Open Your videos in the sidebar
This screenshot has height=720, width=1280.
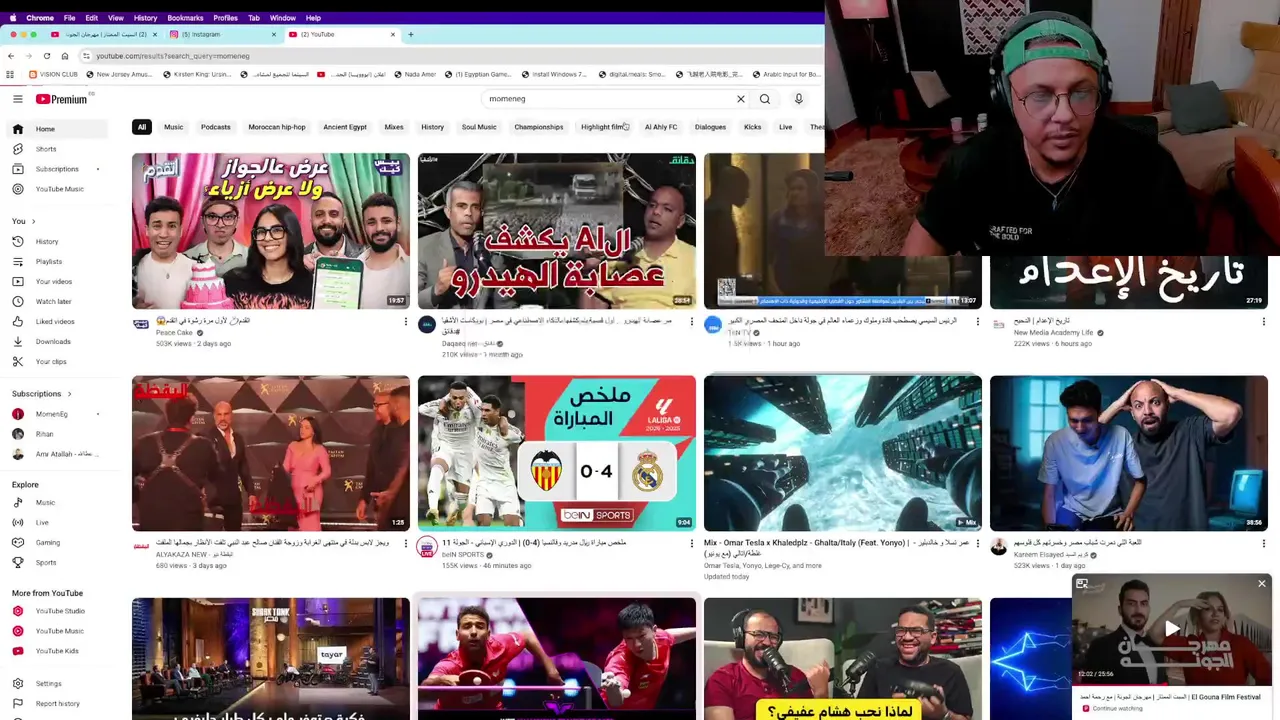pyautogui.click(x=57, y=281)
